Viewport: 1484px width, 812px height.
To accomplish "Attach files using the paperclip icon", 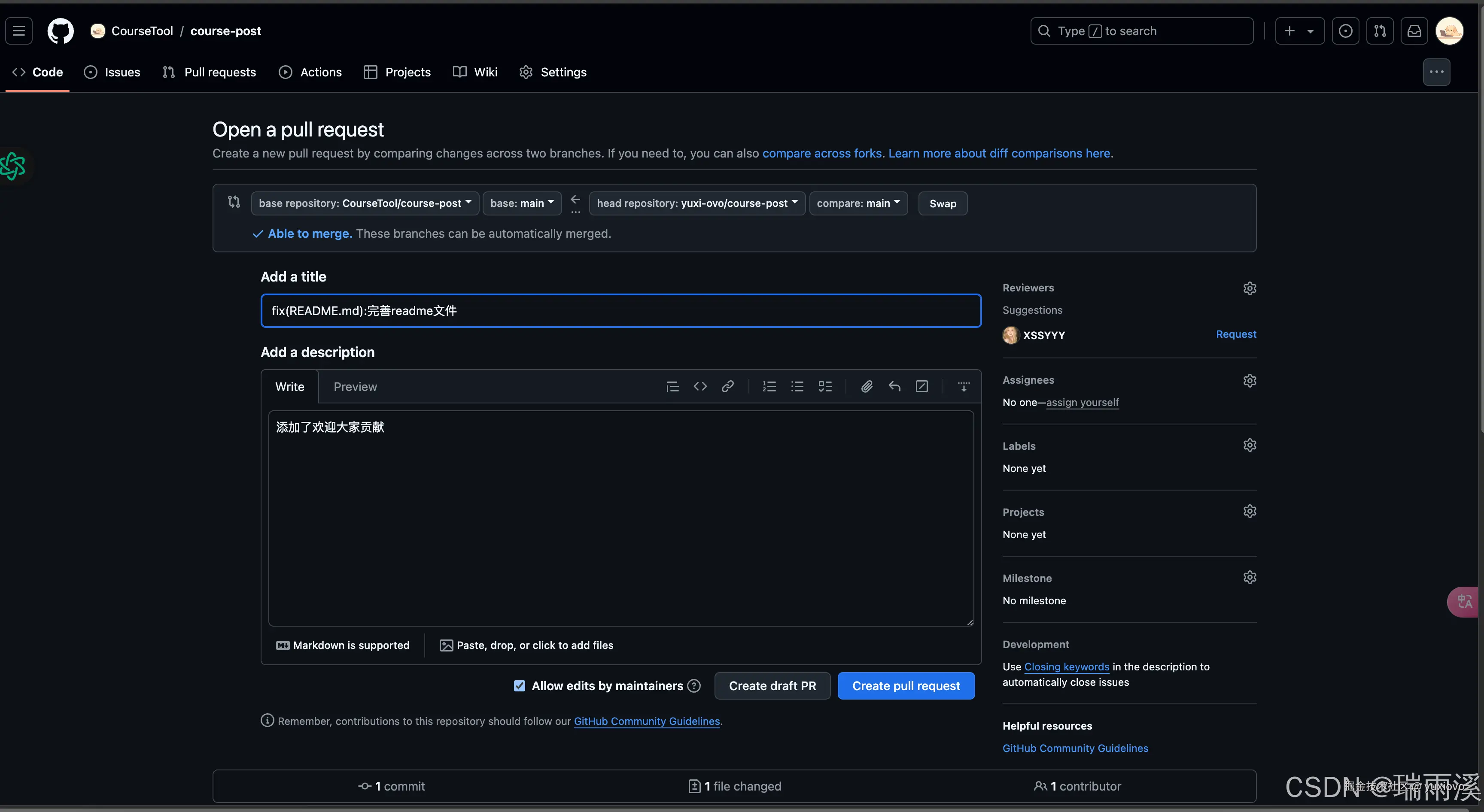I will 867,386.
